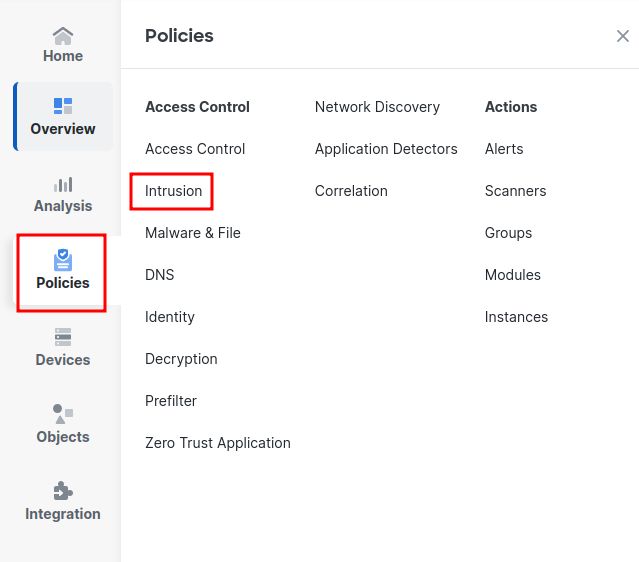Select Application Detectors

[386, 149]
